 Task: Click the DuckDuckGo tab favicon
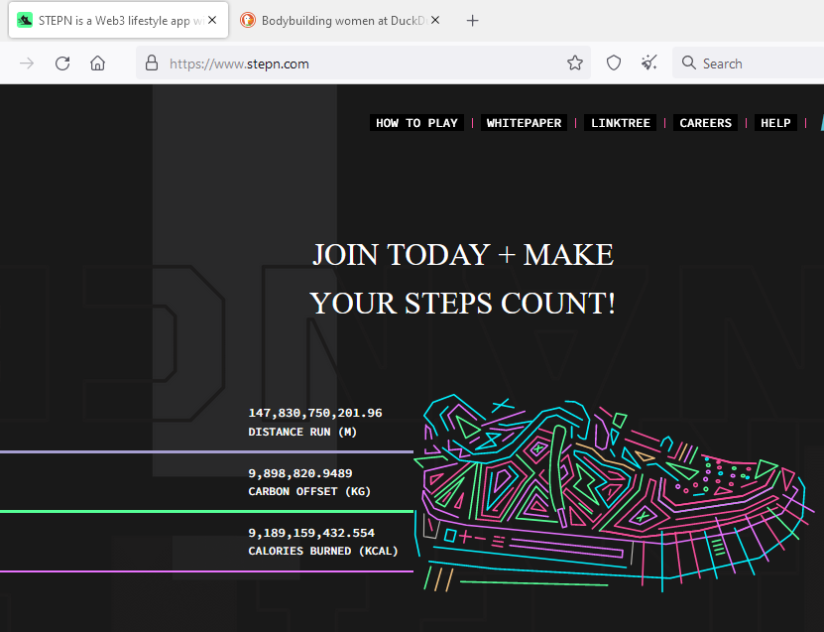coord(248,20)
